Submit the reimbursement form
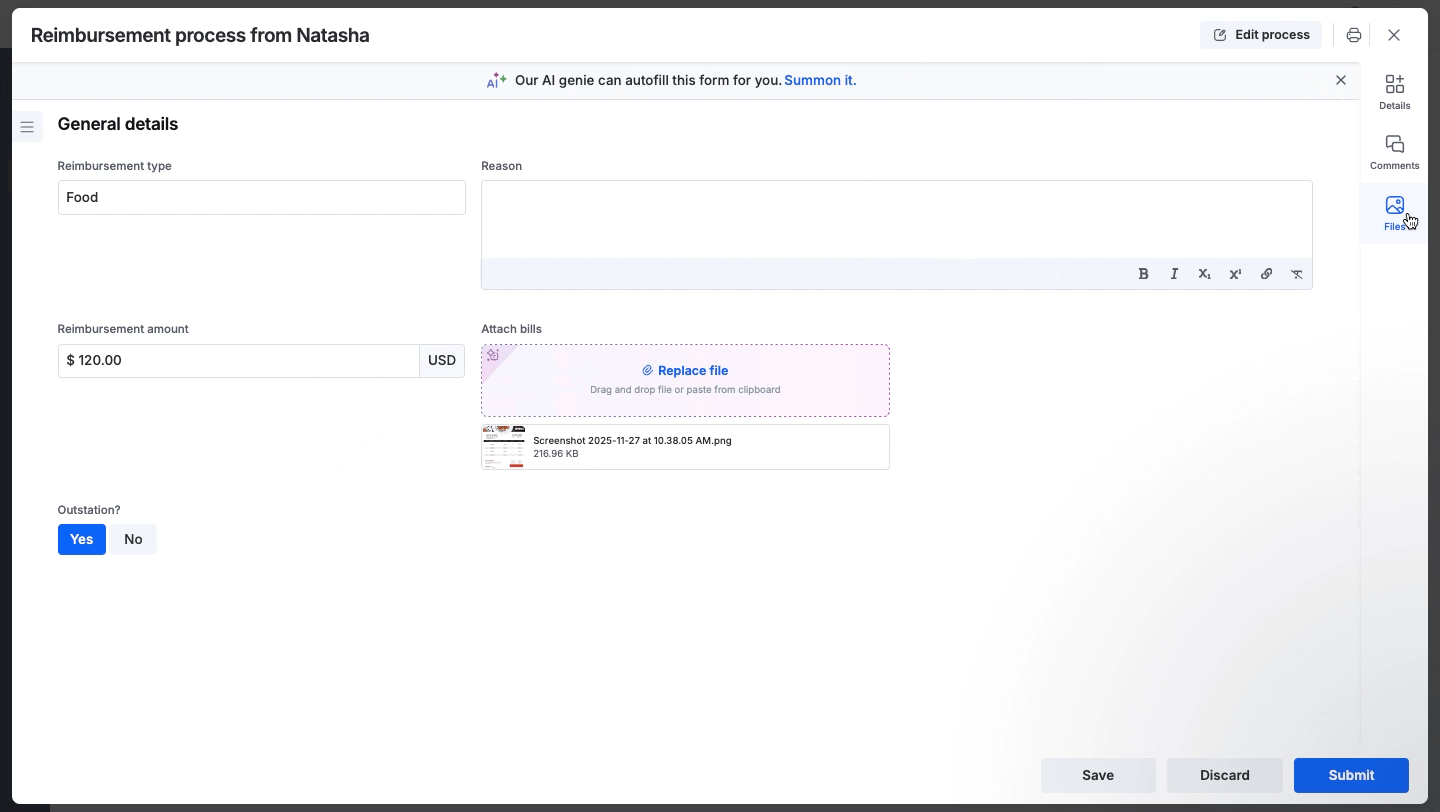The image size is (1440, 812). pos(1351,775)
